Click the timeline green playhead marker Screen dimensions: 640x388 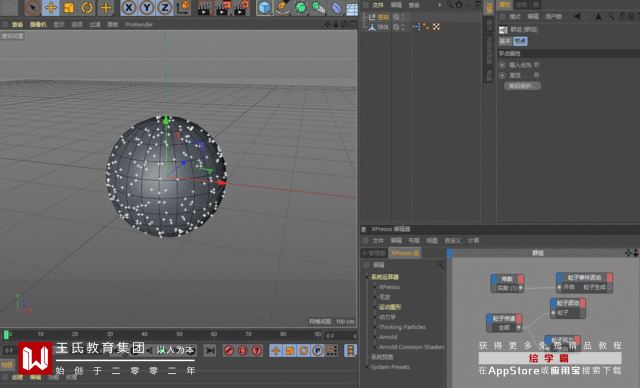click(6, 335)
